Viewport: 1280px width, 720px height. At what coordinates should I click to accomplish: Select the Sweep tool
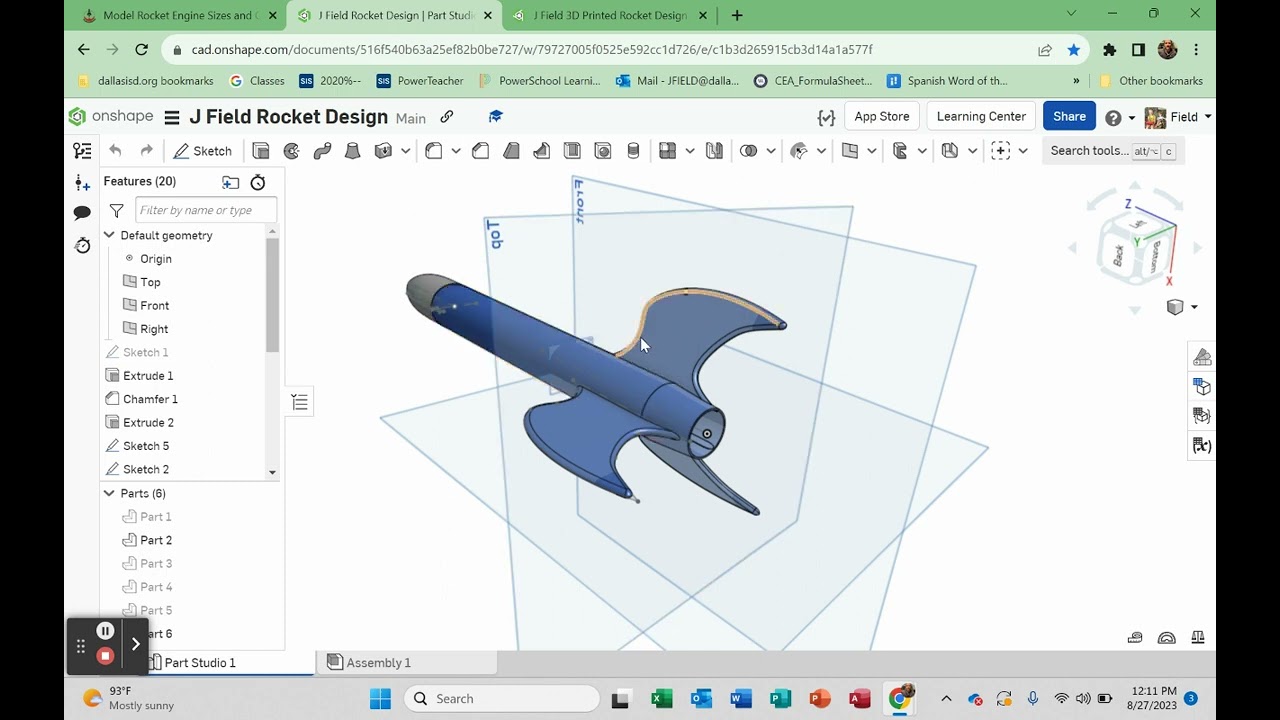pyautogui.click(x=322, y=151)
